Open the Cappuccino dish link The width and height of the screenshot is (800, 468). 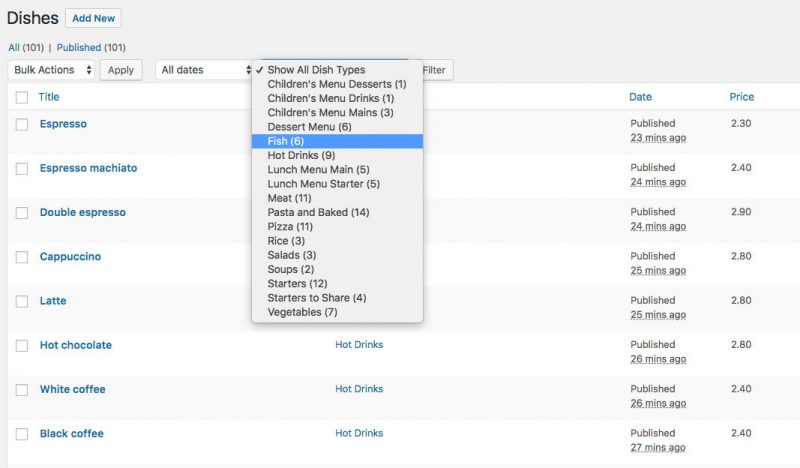point(70,257)
